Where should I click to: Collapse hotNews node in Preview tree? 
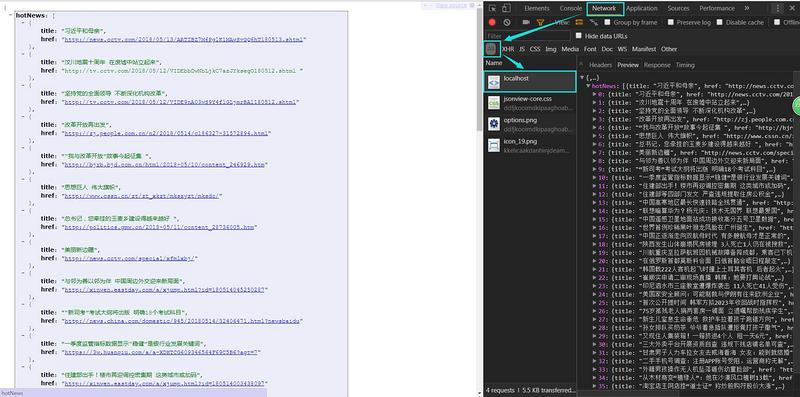click(588, 86)
